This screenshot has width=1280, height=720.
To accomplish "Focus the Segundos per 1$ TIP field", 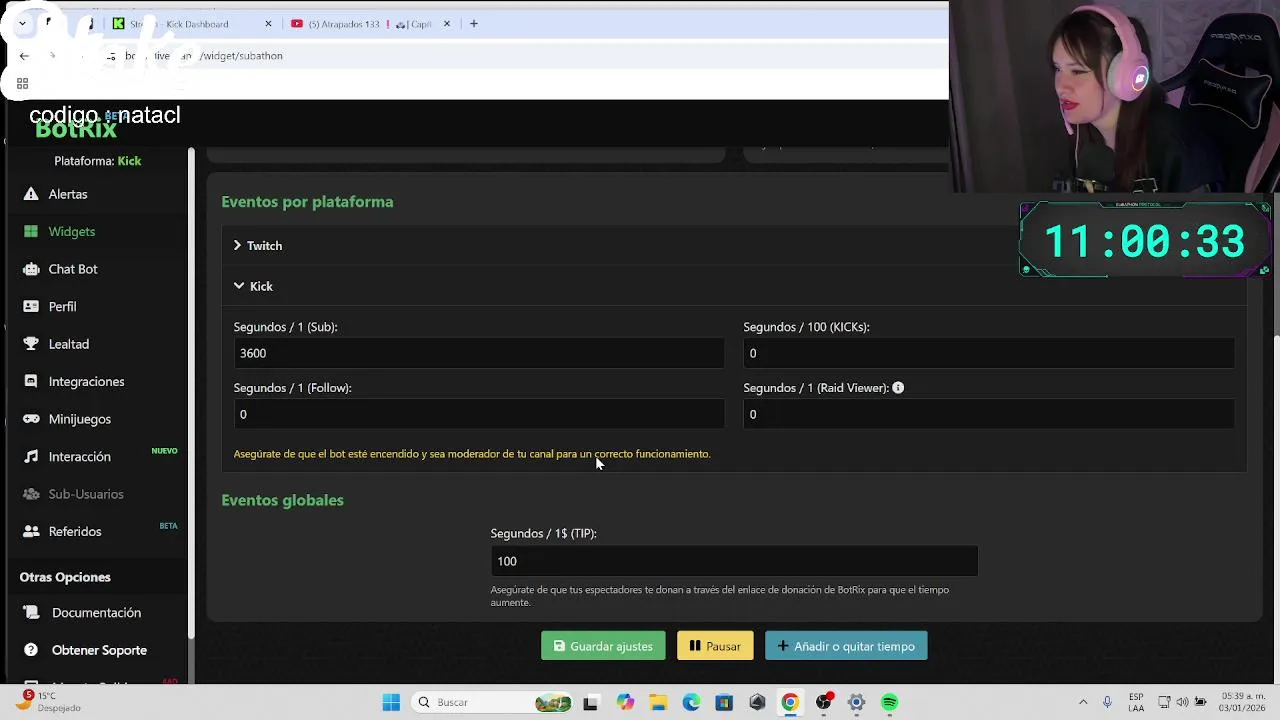I will pos(734,561).
